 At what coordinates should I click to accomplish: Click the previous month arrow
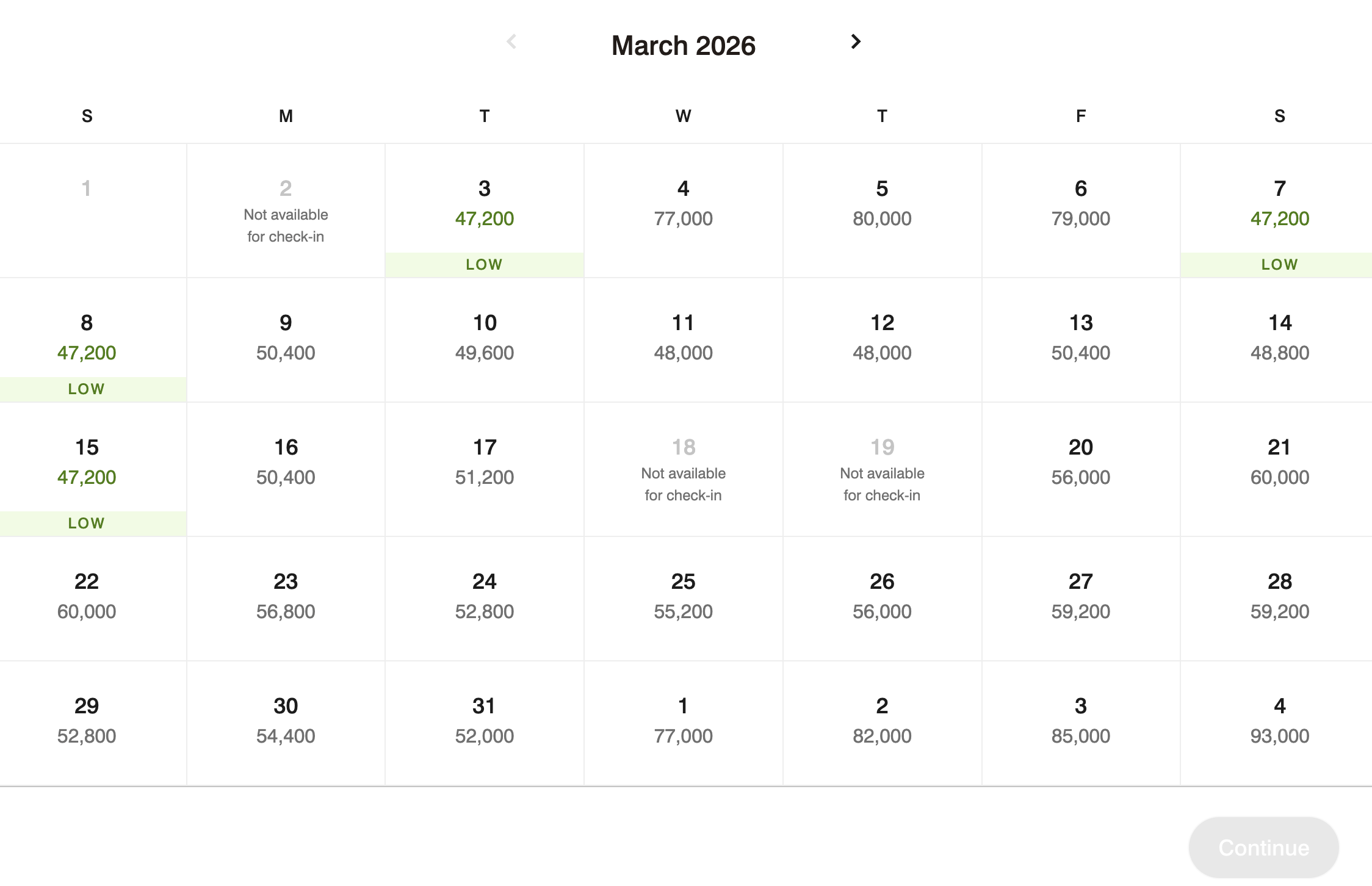511,41
